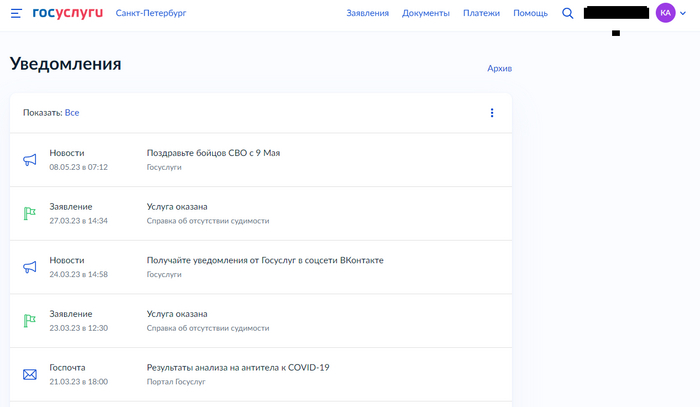Click the Госуслуги logo
Viewport: 700px width, 407px height.
pos(67,13)
